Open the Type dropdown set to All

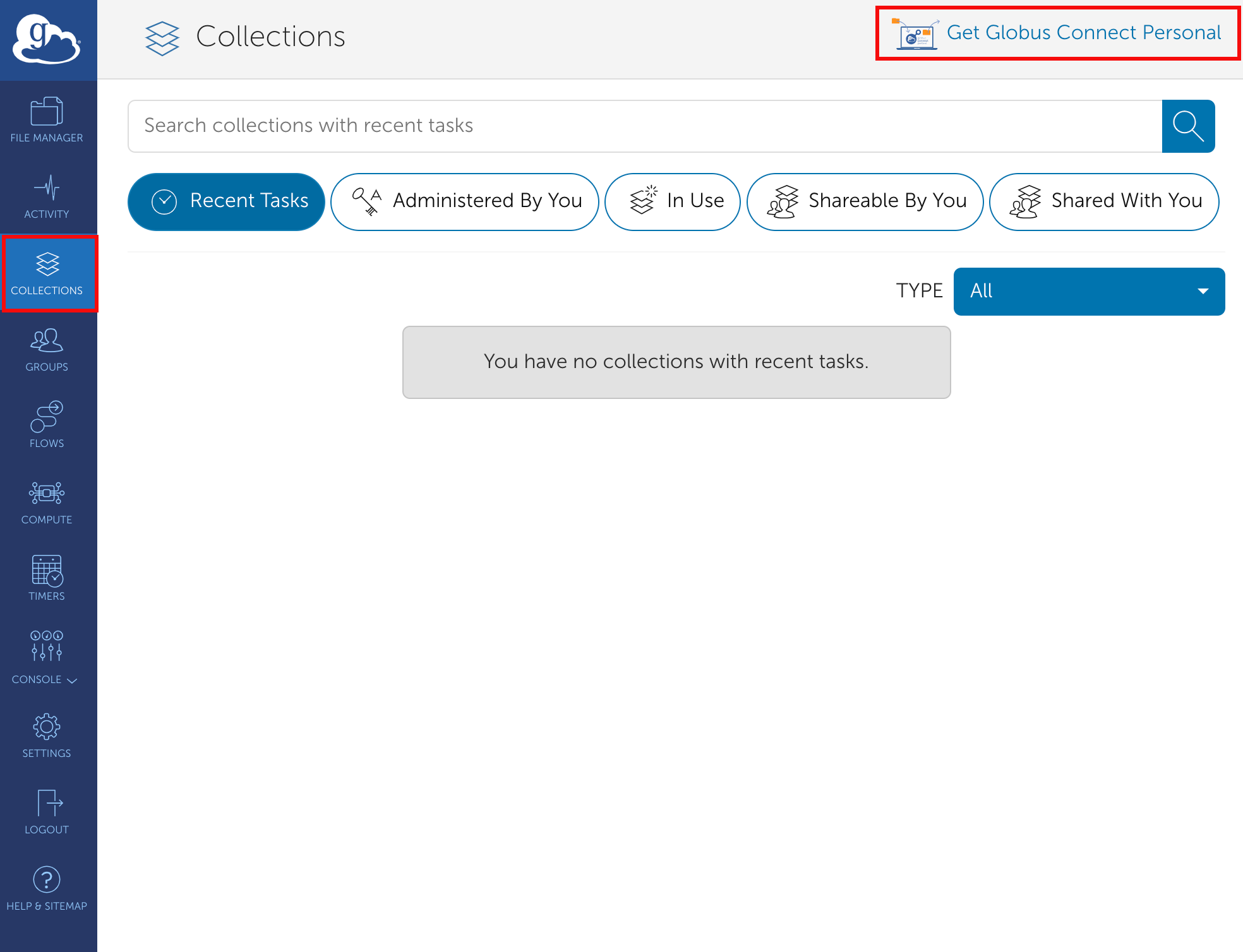[1089, 291]
